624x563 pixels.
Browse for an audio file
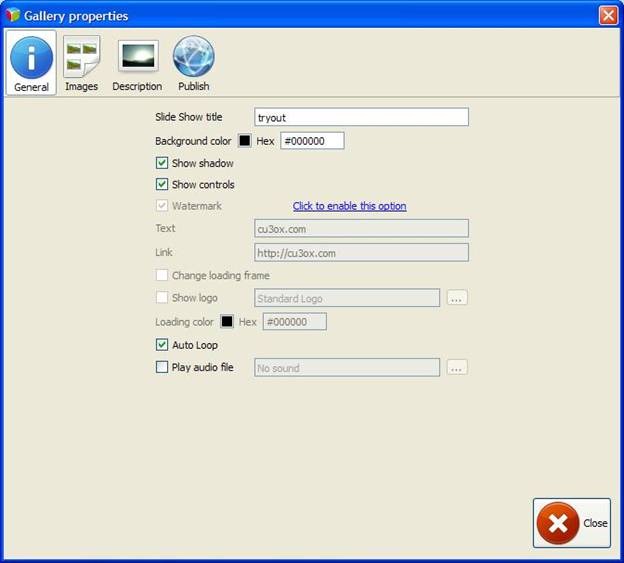(457, 367)
